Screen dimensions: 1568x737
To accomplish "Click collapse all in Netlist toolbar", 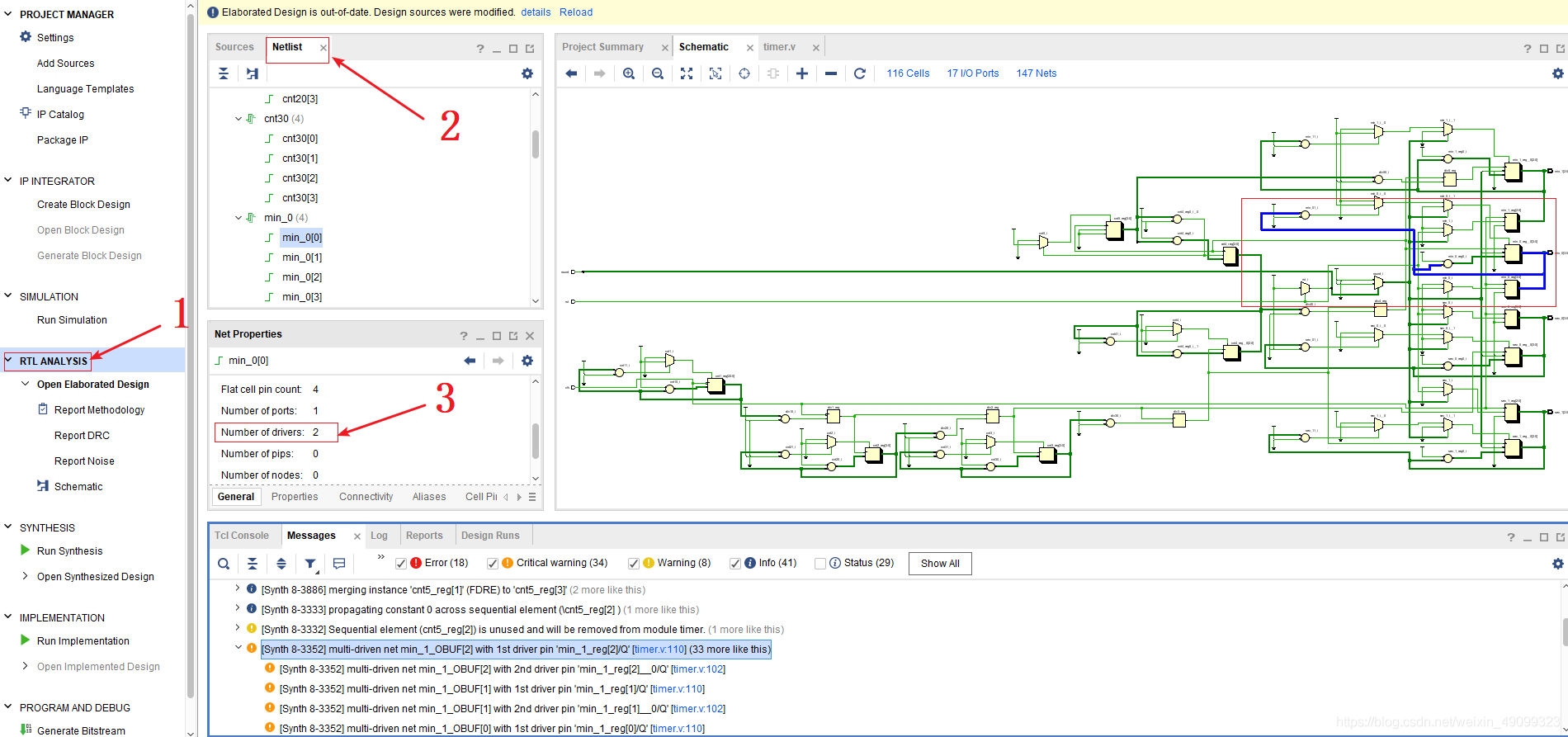I will pyautogui.click(x=224, y=73).
